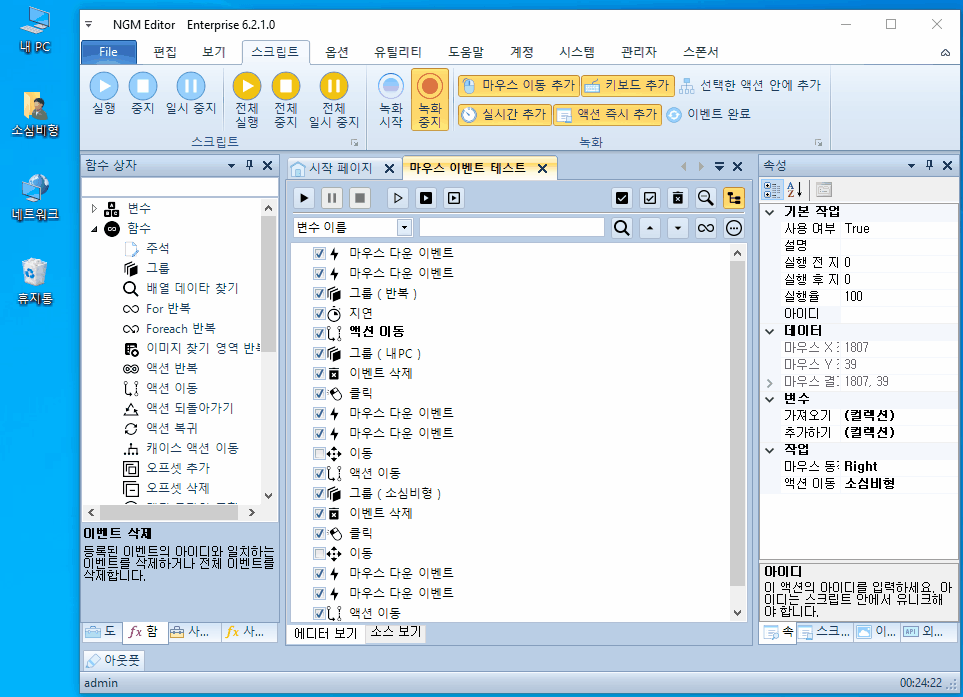Click the blue 일시 중지 (pause) button
The image size is (963, 697).
click(x=190, y=93)
